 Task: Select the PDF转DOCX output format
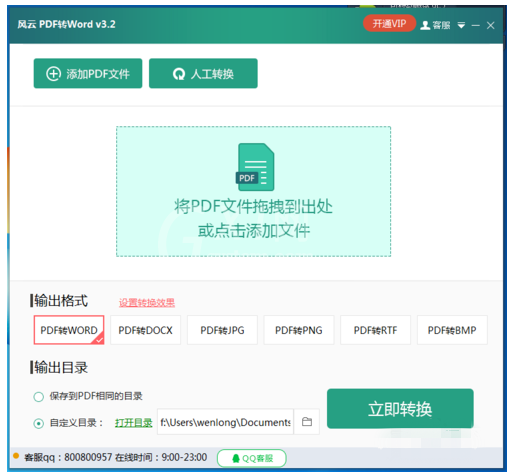coord(145,330)
